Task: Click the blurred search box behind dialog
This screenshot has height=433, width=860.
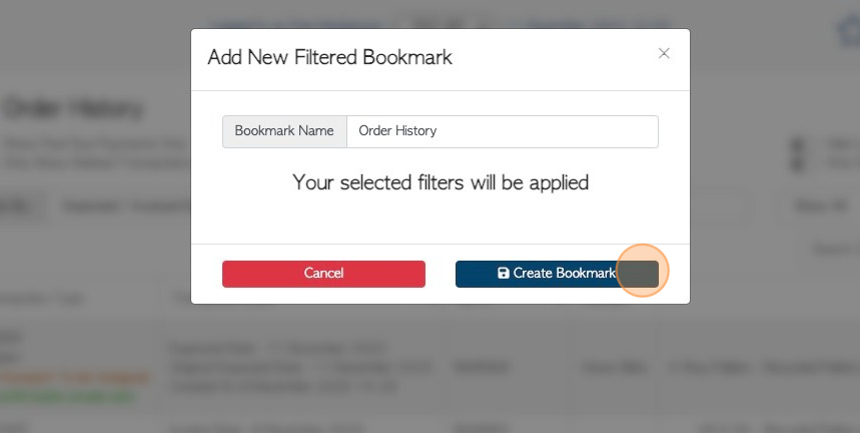Action: 835,250
